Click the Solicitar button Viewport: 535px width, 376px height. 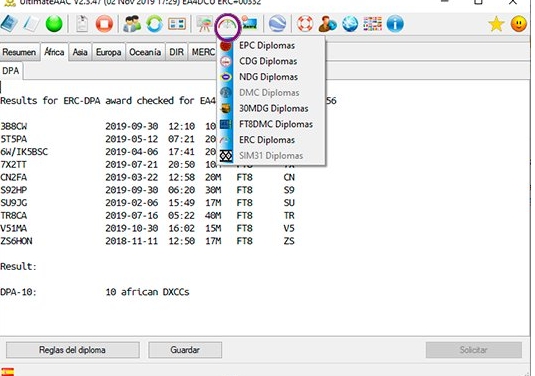(x=474, y=350)
